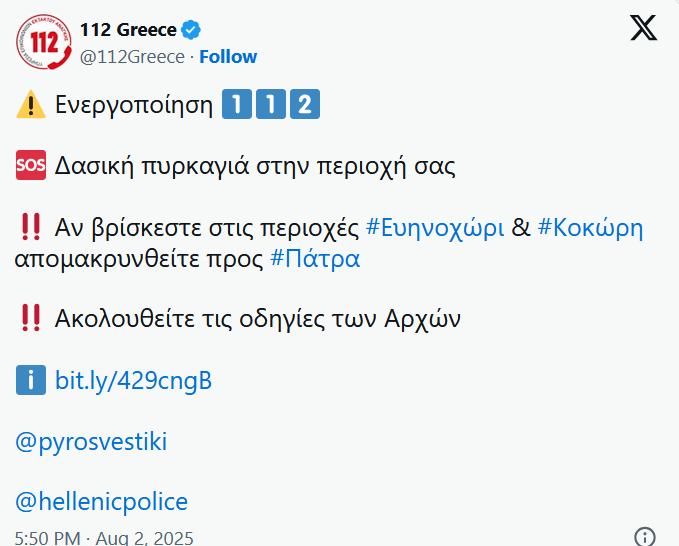The width and height of the screenshot is (679, 546).
Task: Click the yellow warning triangle emoji
Action: [29, 103]
